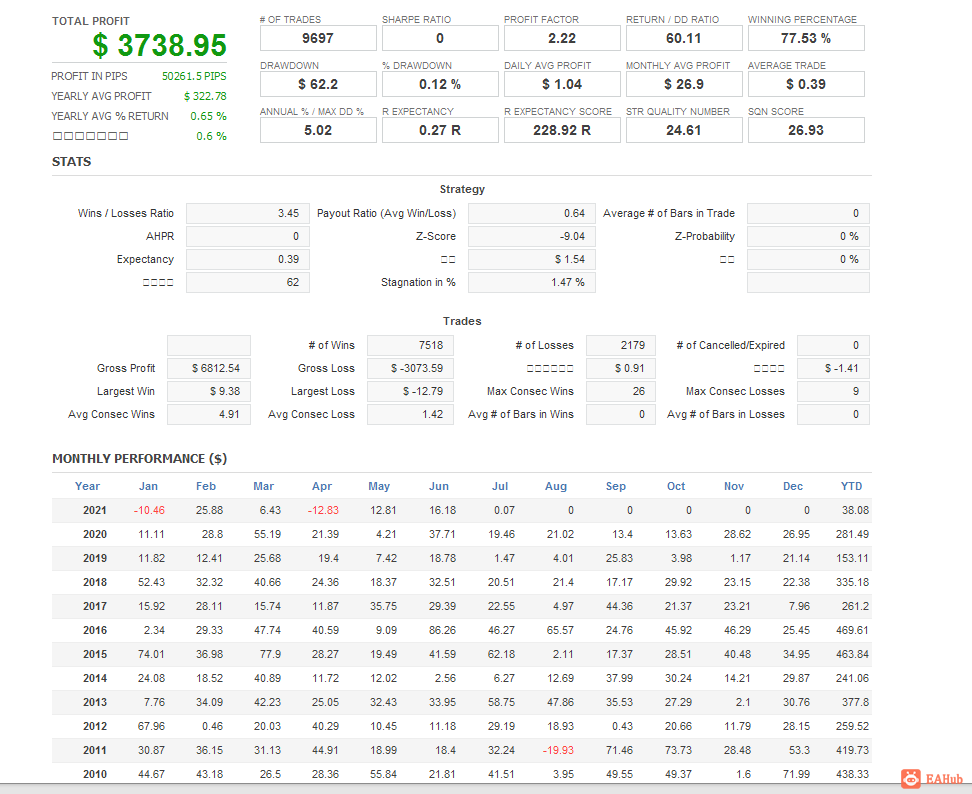Click the Z-Score -9.04 field
972x794 pixels.
click(531, 236)
